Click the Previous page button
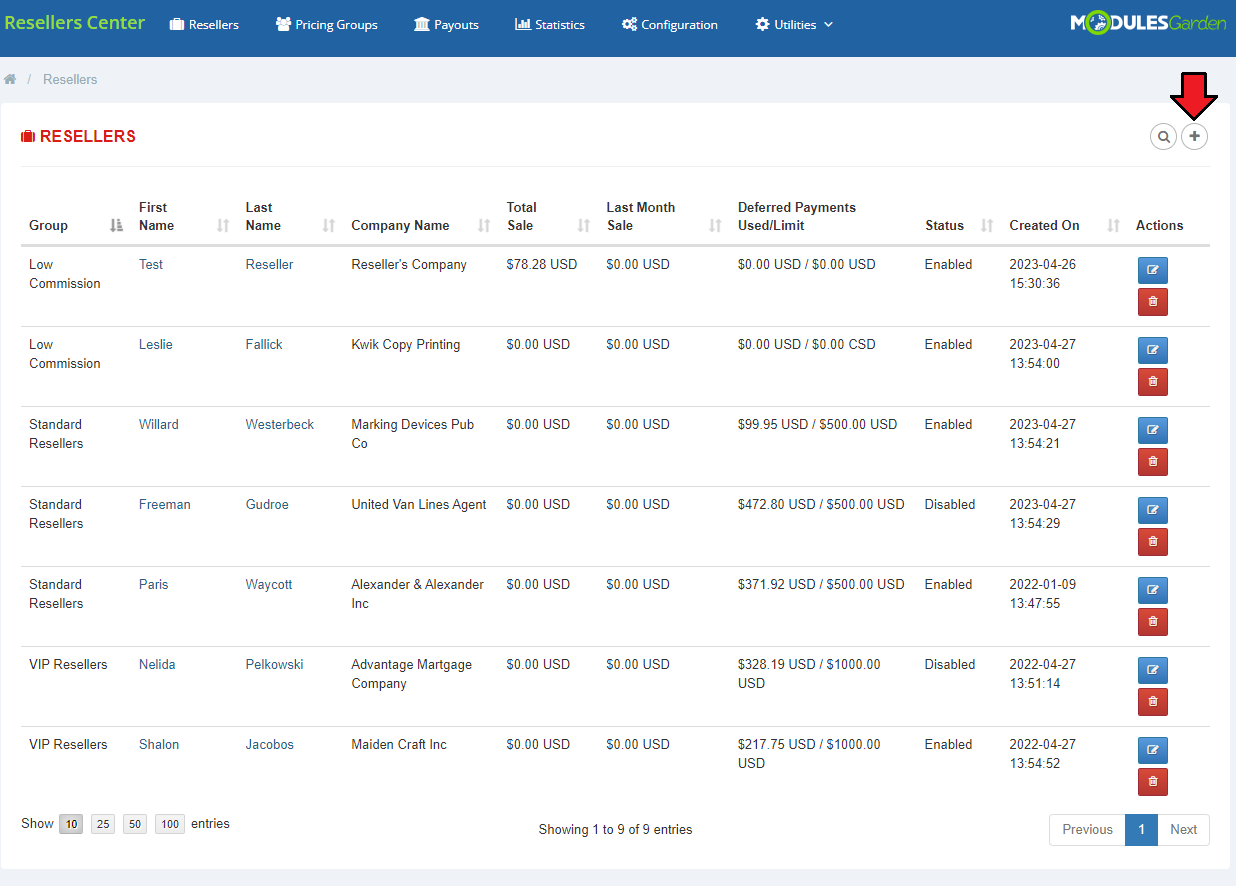The height and width of the screenshot is (886, 1236). coord(1087,829)
